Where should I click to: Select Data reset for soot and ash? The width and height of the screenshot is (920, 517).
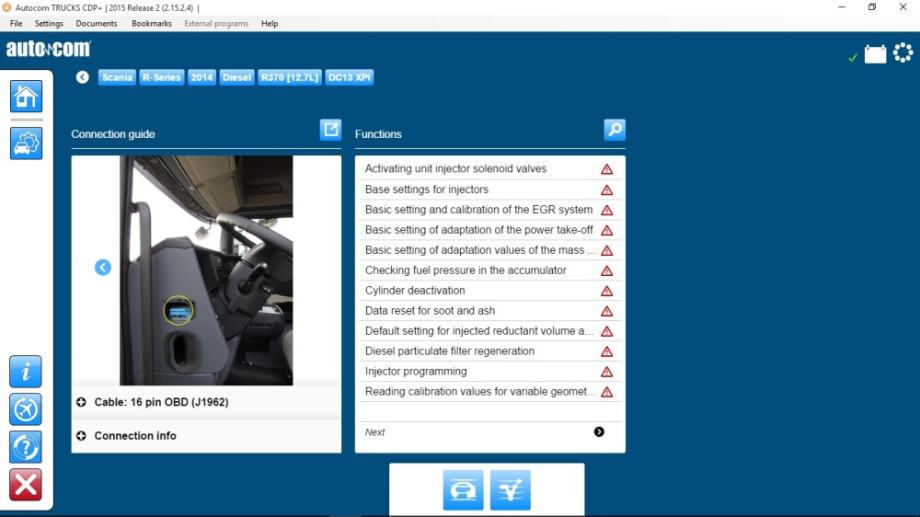coord(490,311)
